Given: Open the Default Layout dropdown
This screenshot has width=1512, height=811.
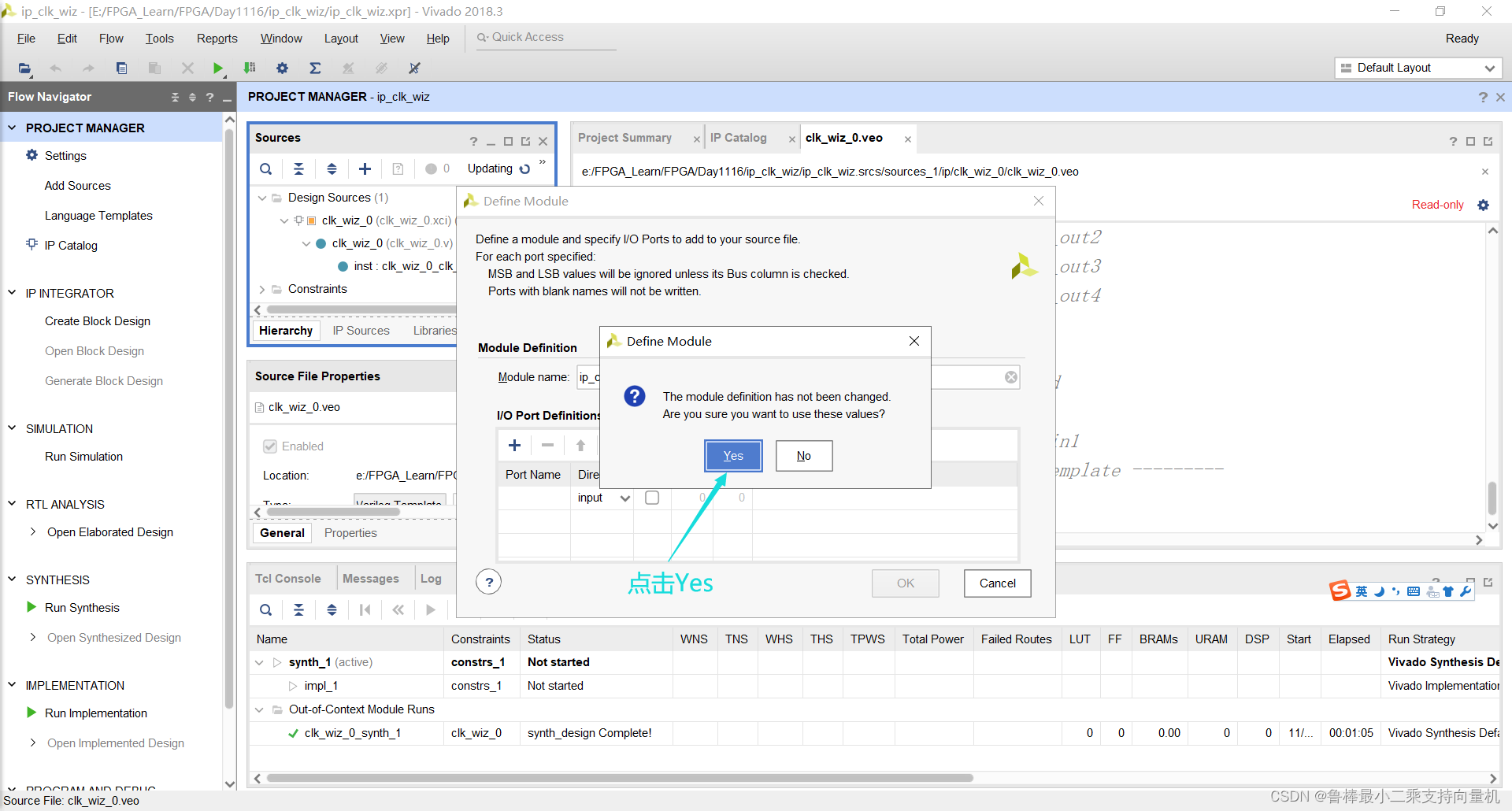Looking at the screenshot, I should [x=1417, y=68].
